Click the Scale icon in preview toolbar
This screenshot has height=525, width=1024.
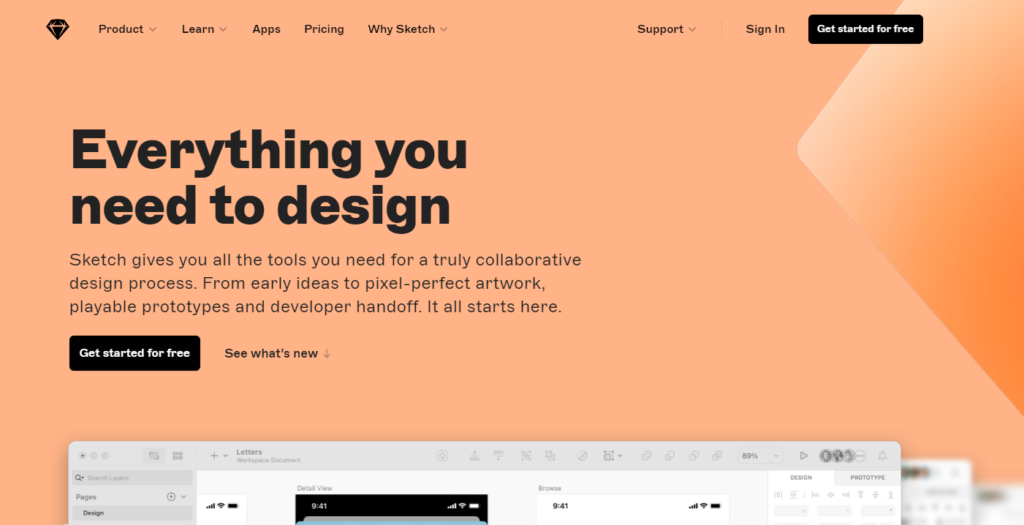(526, 456)
